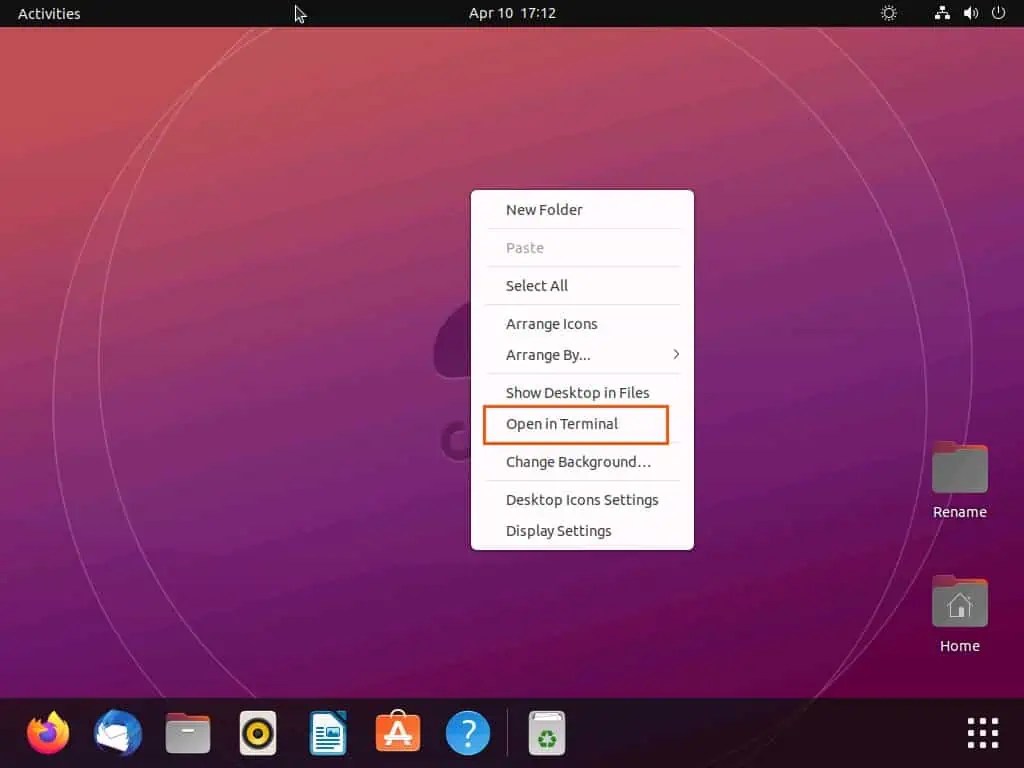This screenshot has height=768, width=1024.
Task: Show all applications using the grid icon
Action: pos(982,732)
